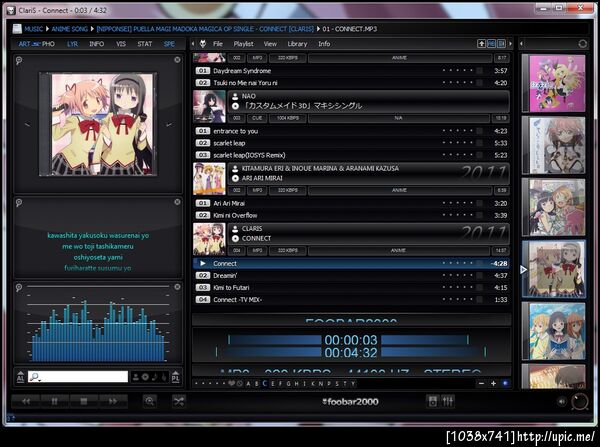Image resolution: width=600 pixels, height=447 pixels.
Task: Stop the playback
Action: [84, 401]
